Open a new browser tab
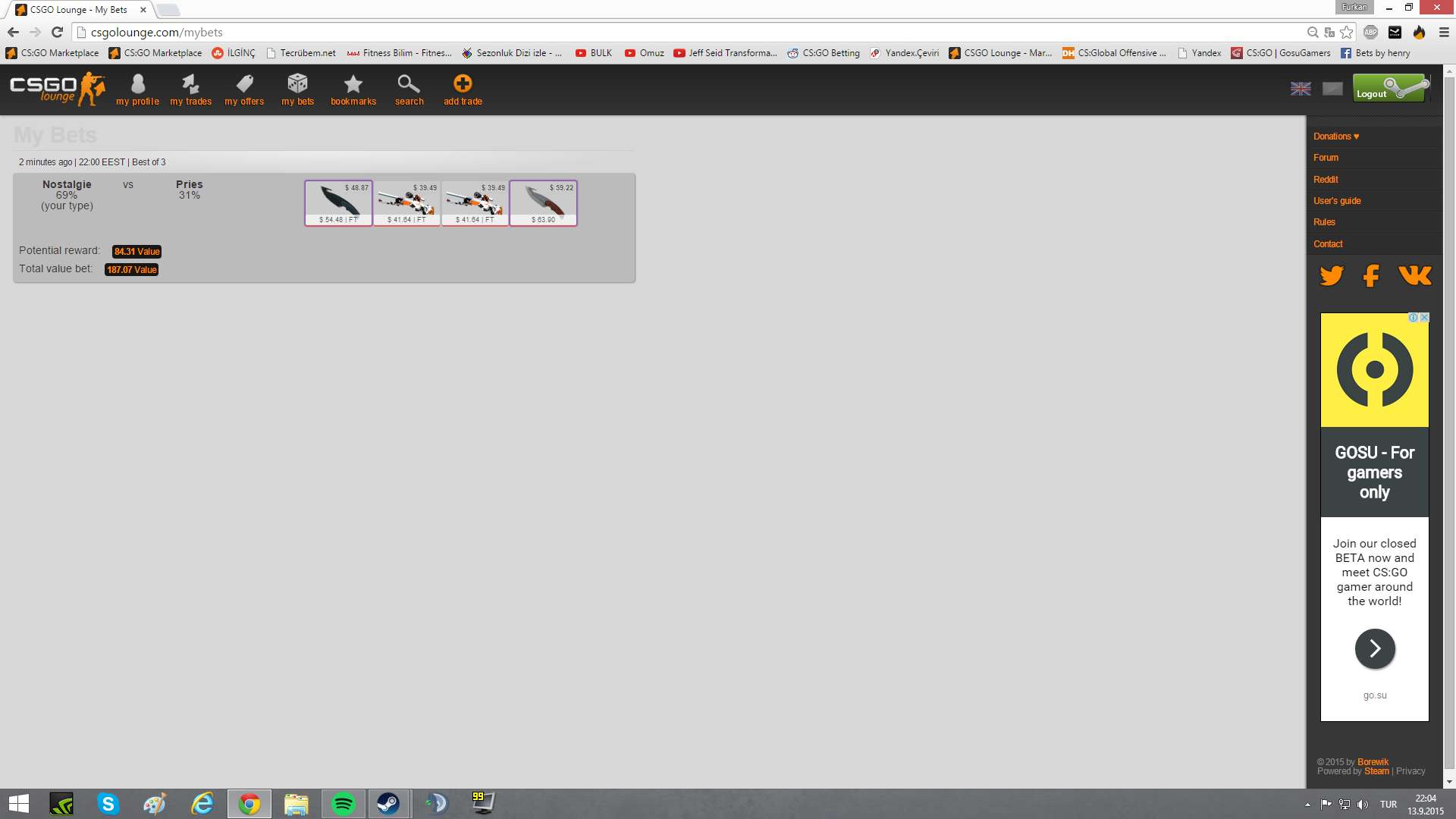 tap(168, 10)
